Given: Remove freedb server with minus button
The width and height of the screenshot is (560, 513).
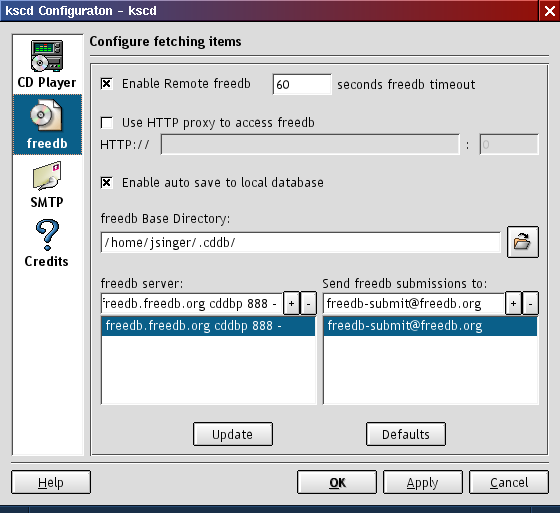Looking at the screenshot, I should (309, 304).
